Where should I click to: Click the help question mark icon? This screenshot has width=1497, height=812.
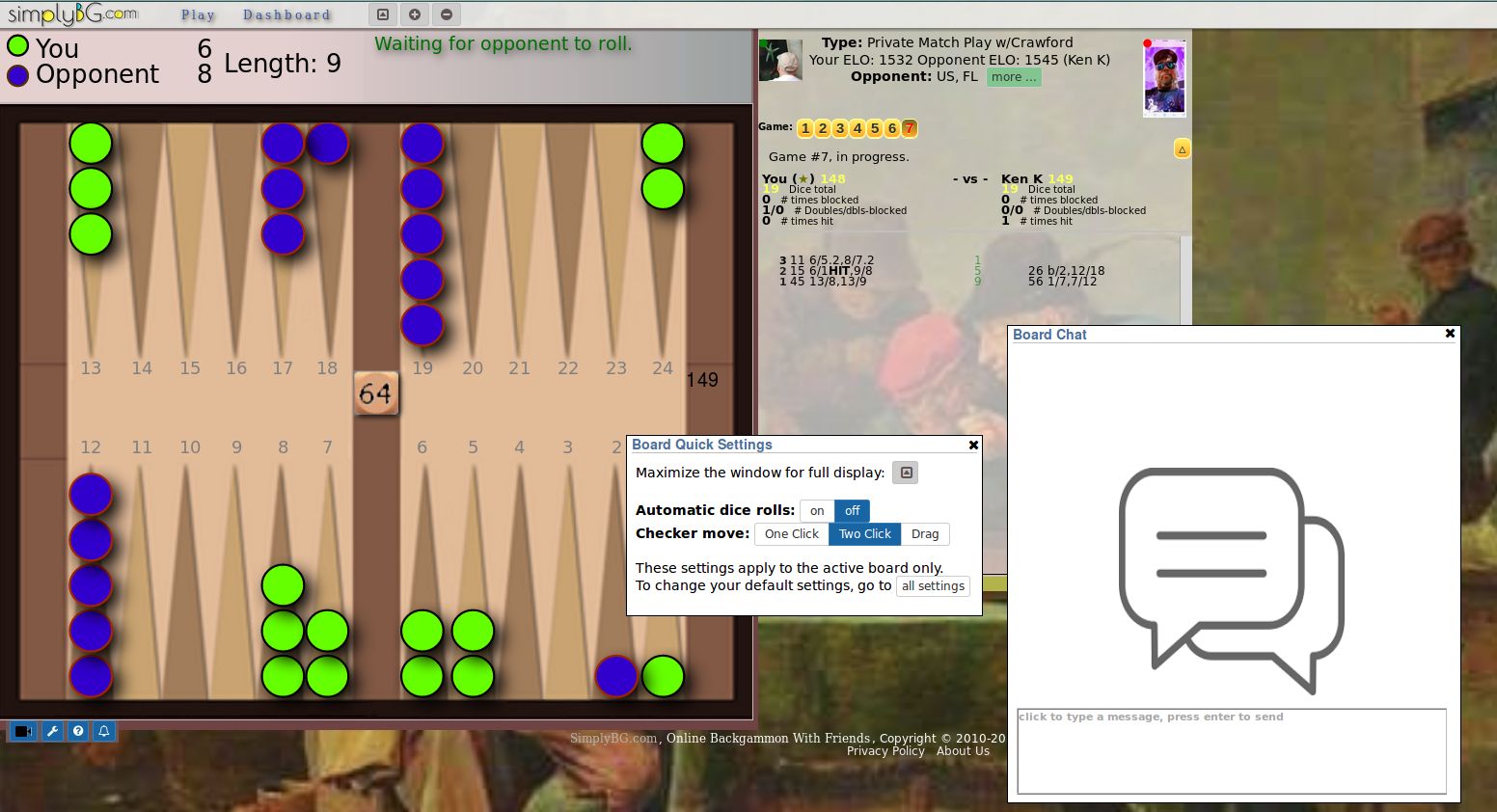78,731
